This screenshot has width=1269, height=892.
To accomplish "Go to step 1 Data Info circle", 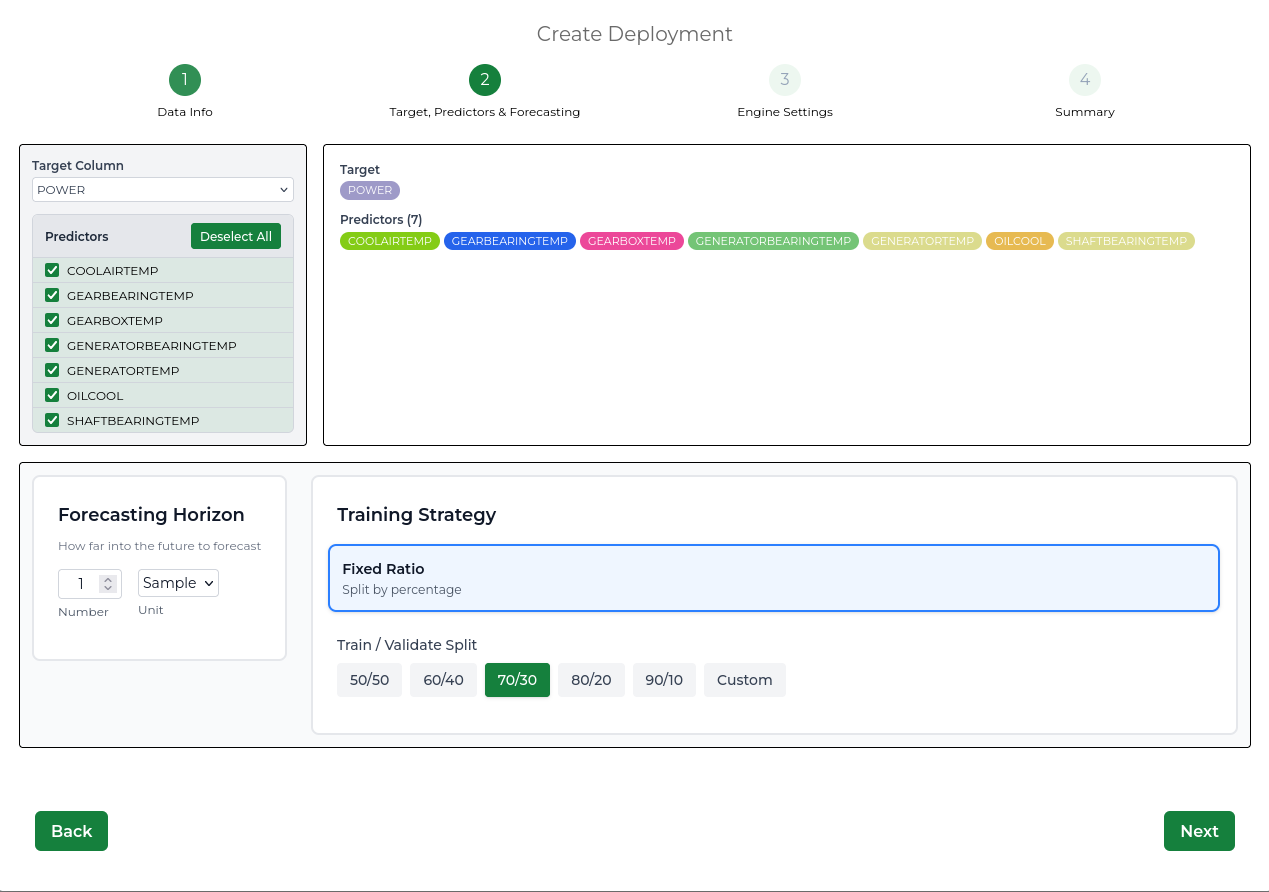I will 185,80.
